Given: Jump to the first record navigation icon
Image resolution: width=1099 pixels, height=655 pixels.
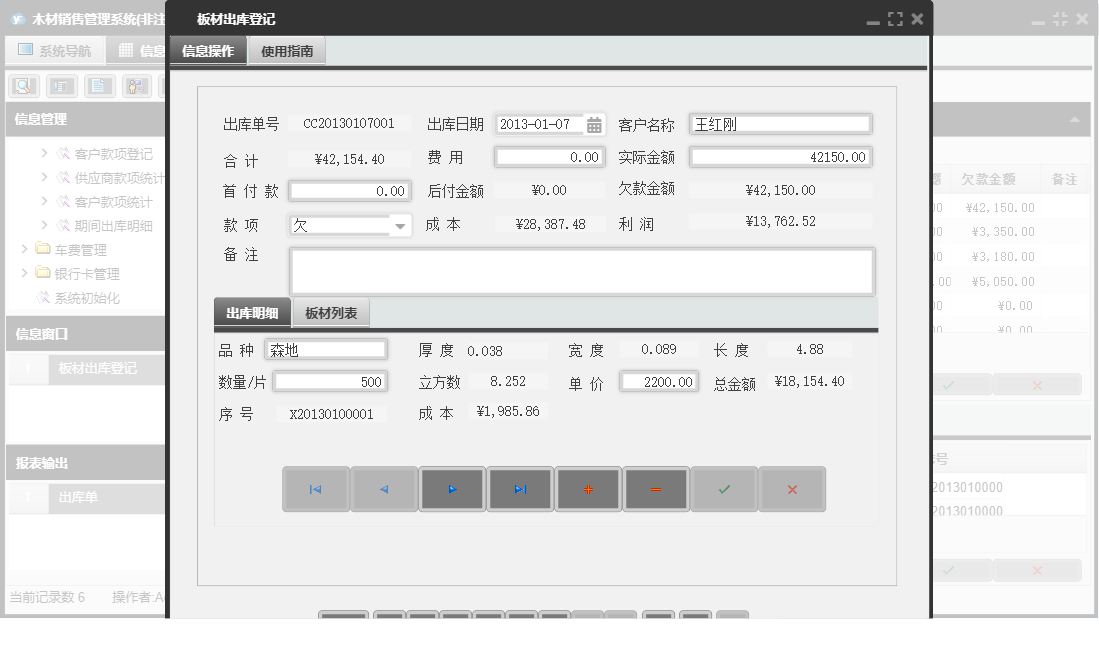Looking at the screenshot, I should pyautogui.click(x=316, y=489).
